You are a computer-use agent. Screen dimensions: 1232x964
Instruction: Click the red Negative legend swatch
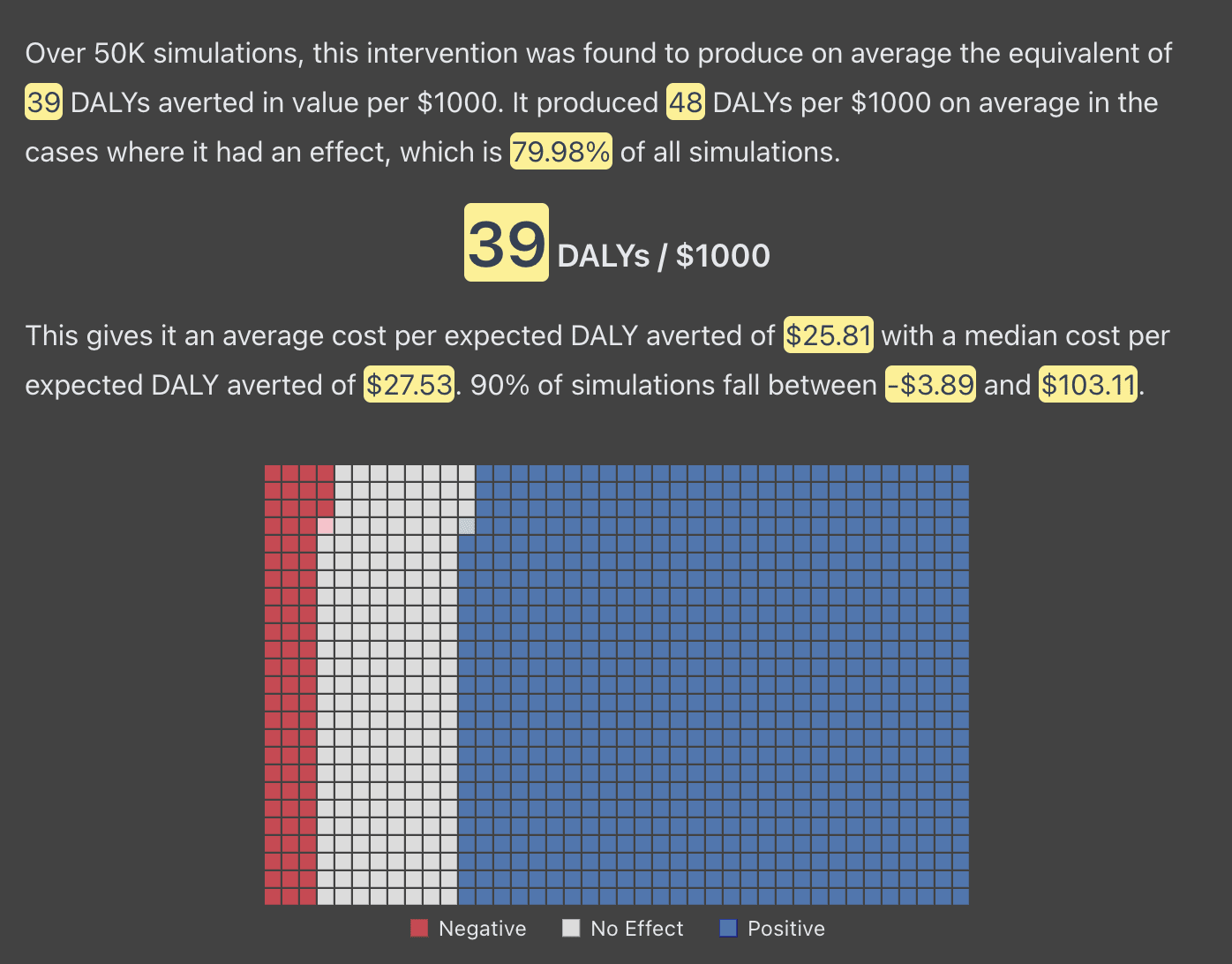pyautogui.click(x=419, y=928)
